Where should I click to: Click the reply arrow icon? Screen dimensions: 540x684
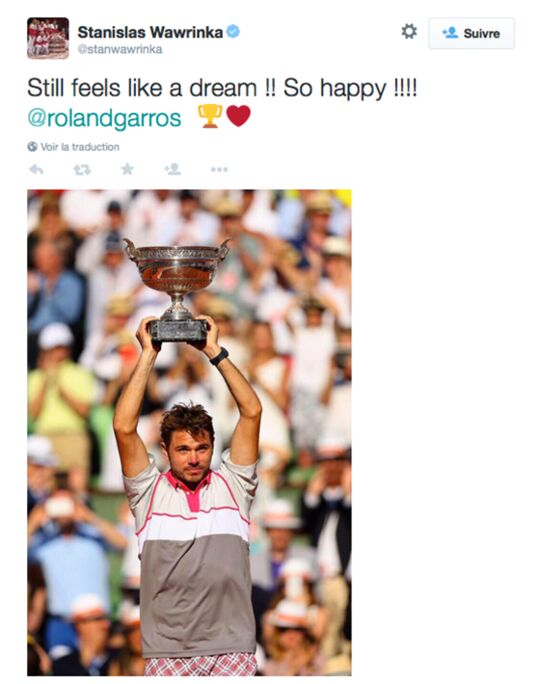pyautogui.click(x=36, y=169)
